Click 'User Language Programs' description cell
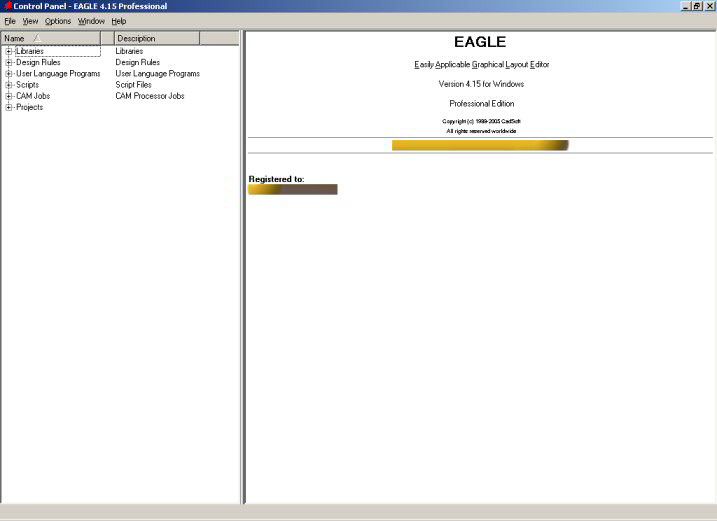The height and width of the screenshot is (521, 717). [157, 74]
